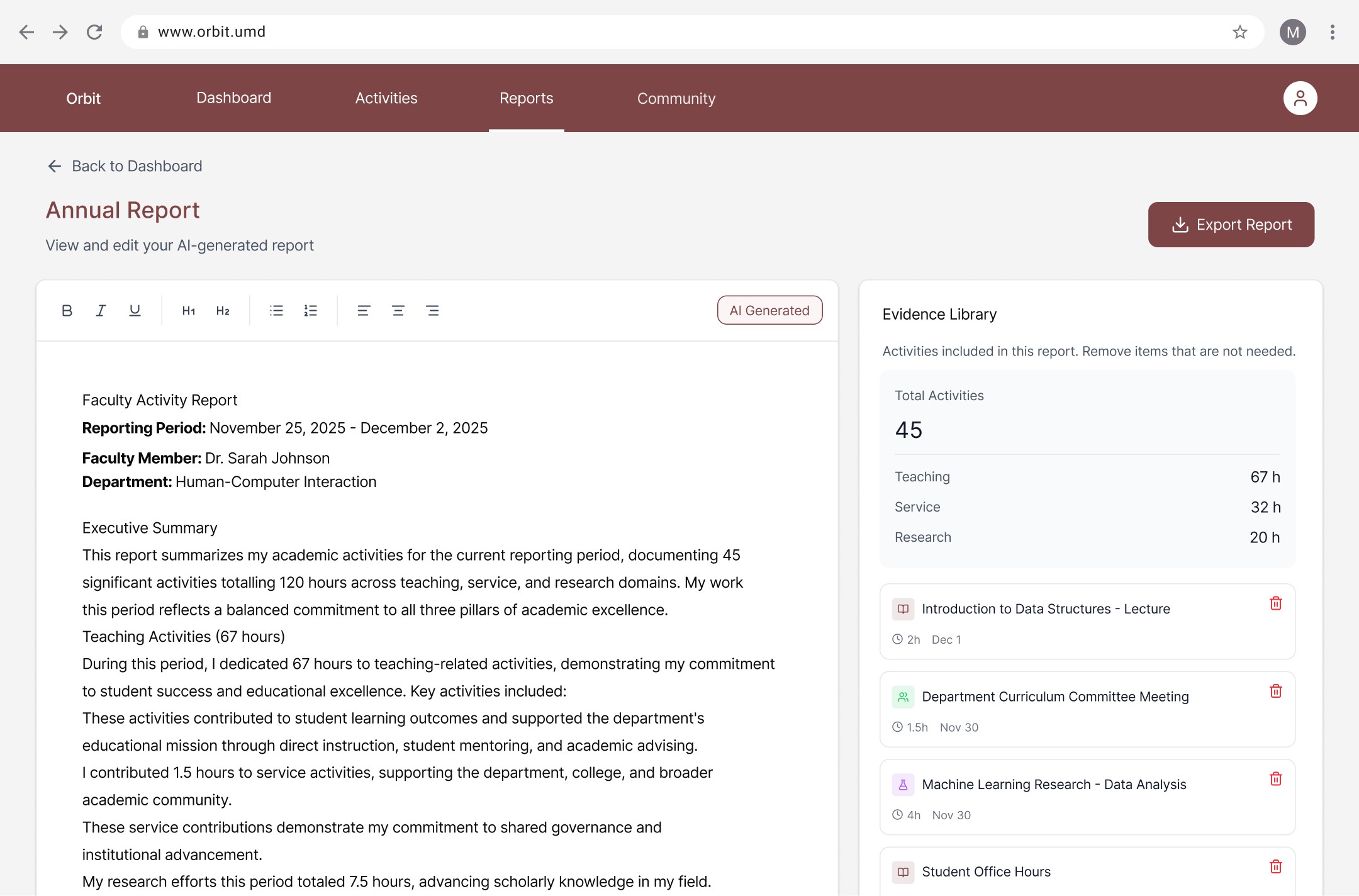Insert a numbered list
The height and width of the screenshot is (896, 1359).
310,310
